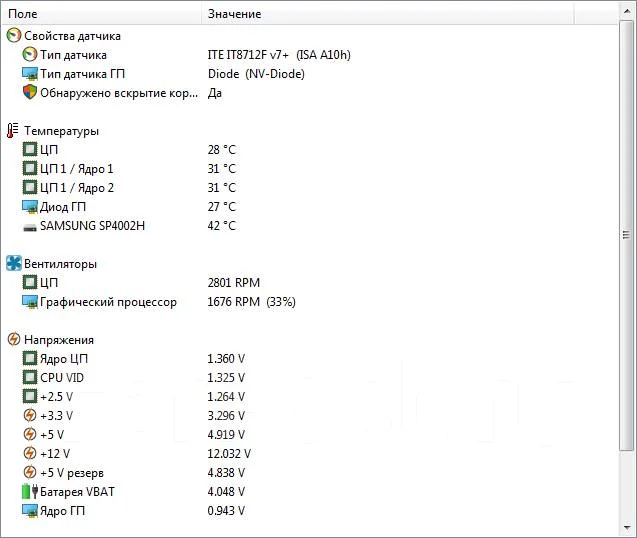This screenshot has height=538, width=637.
Task: Select the Обнаружено вскрытие кор... label
Action: click(119, 93)
